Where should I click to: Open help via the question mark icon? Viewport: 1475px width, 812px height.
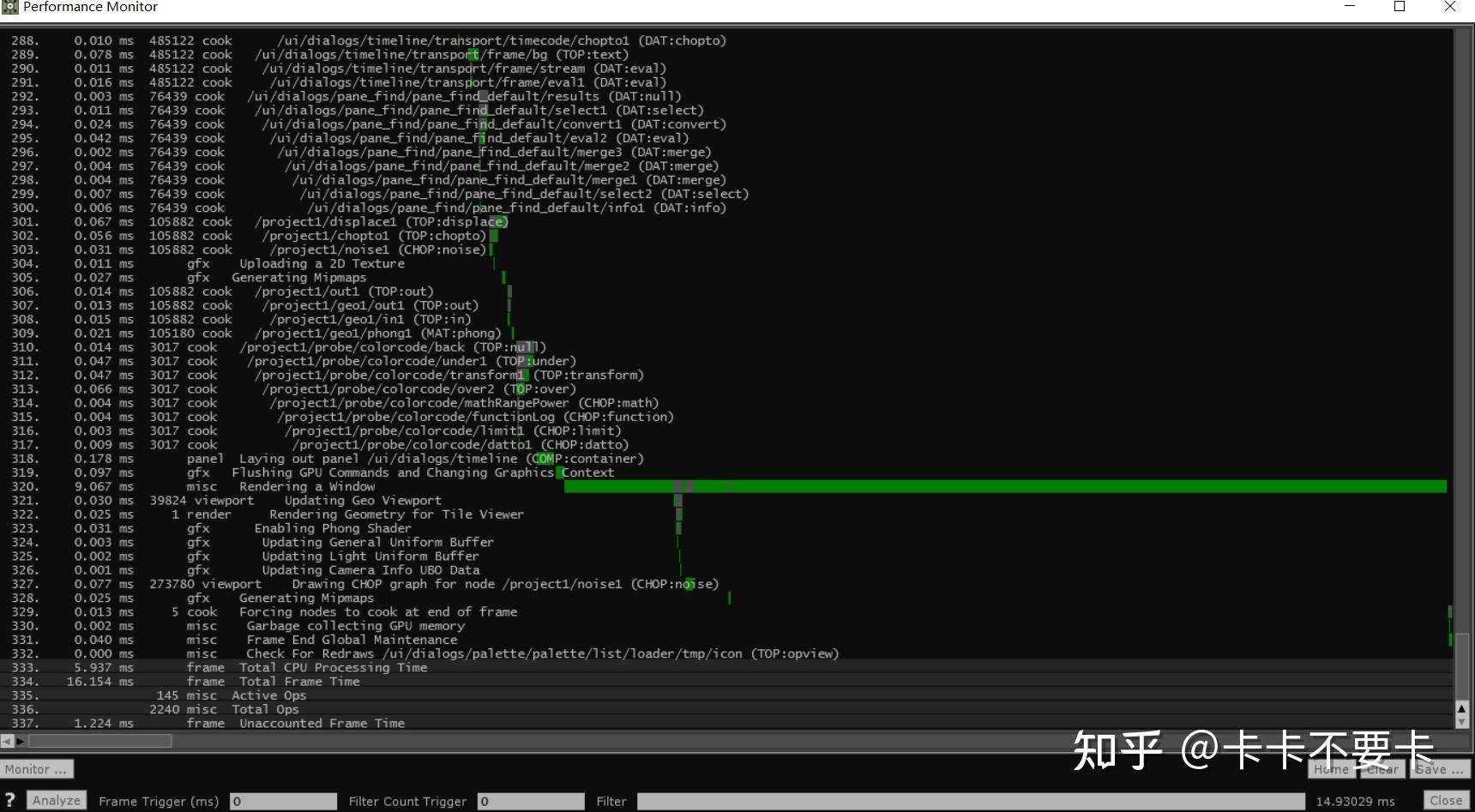[x=9, y=798]
